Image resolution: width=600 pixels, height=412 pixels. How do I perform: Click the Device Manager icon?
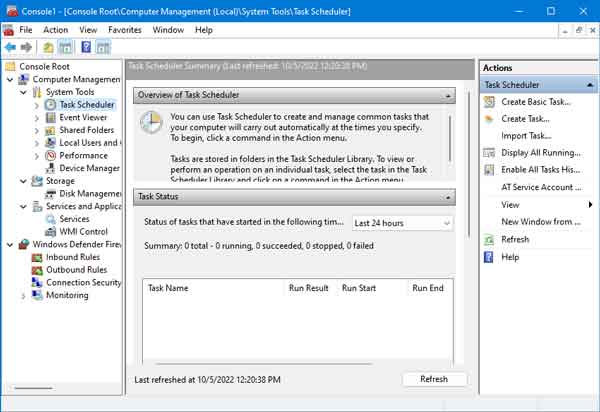click(50, 168)
